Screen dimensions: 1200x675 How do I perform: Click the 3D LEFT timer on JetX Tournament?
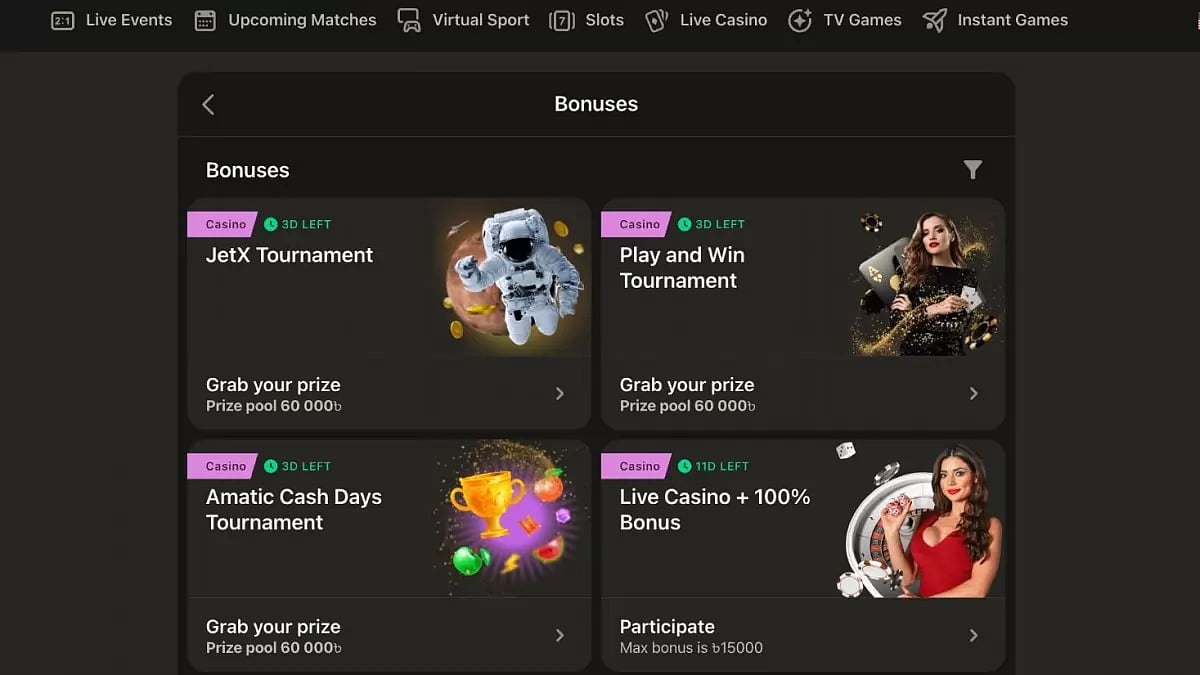point(297,224)
